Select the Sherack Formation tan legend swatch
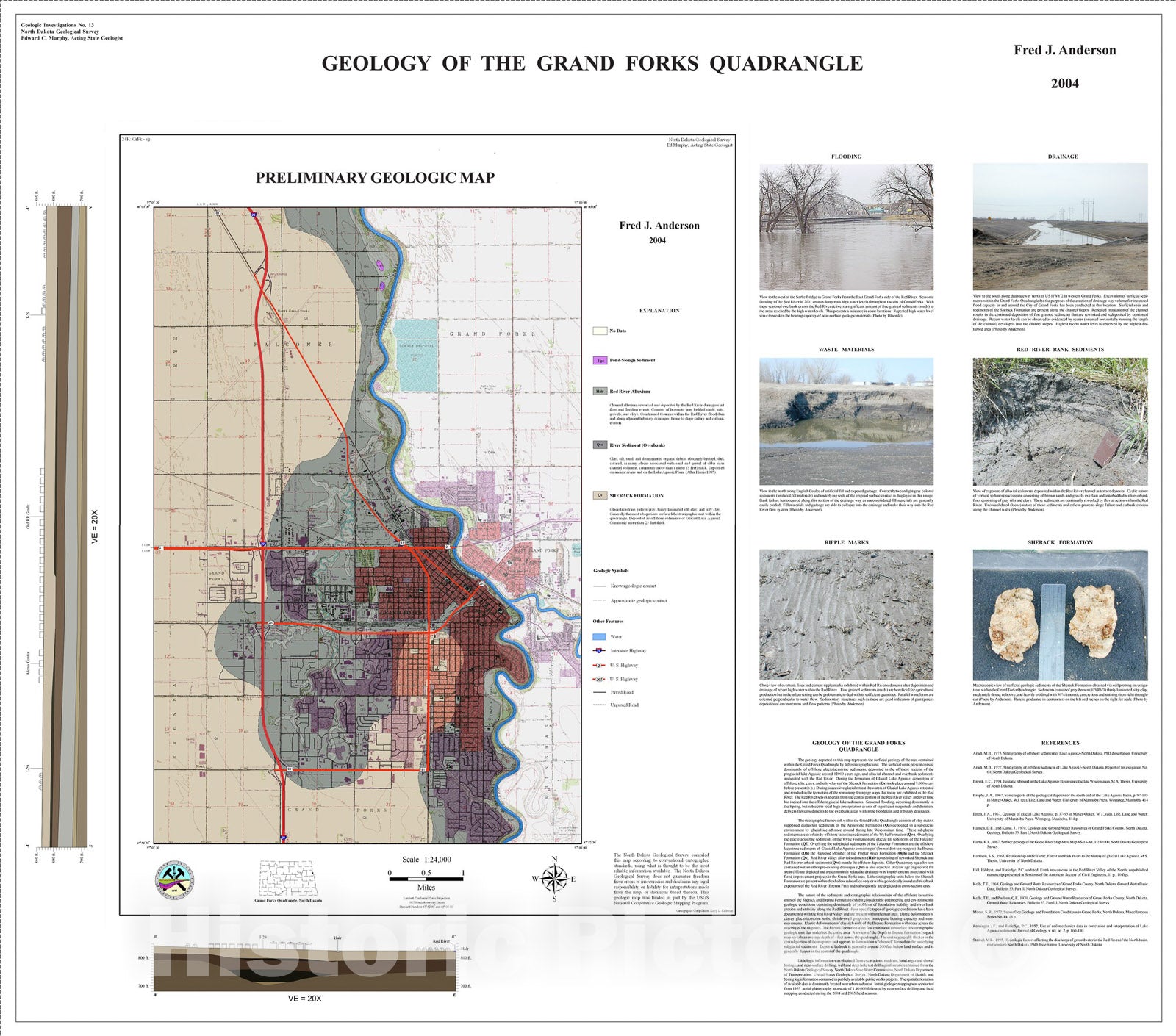The image size is (1176, 1036). pyautogui.click(x=600, y=495)
